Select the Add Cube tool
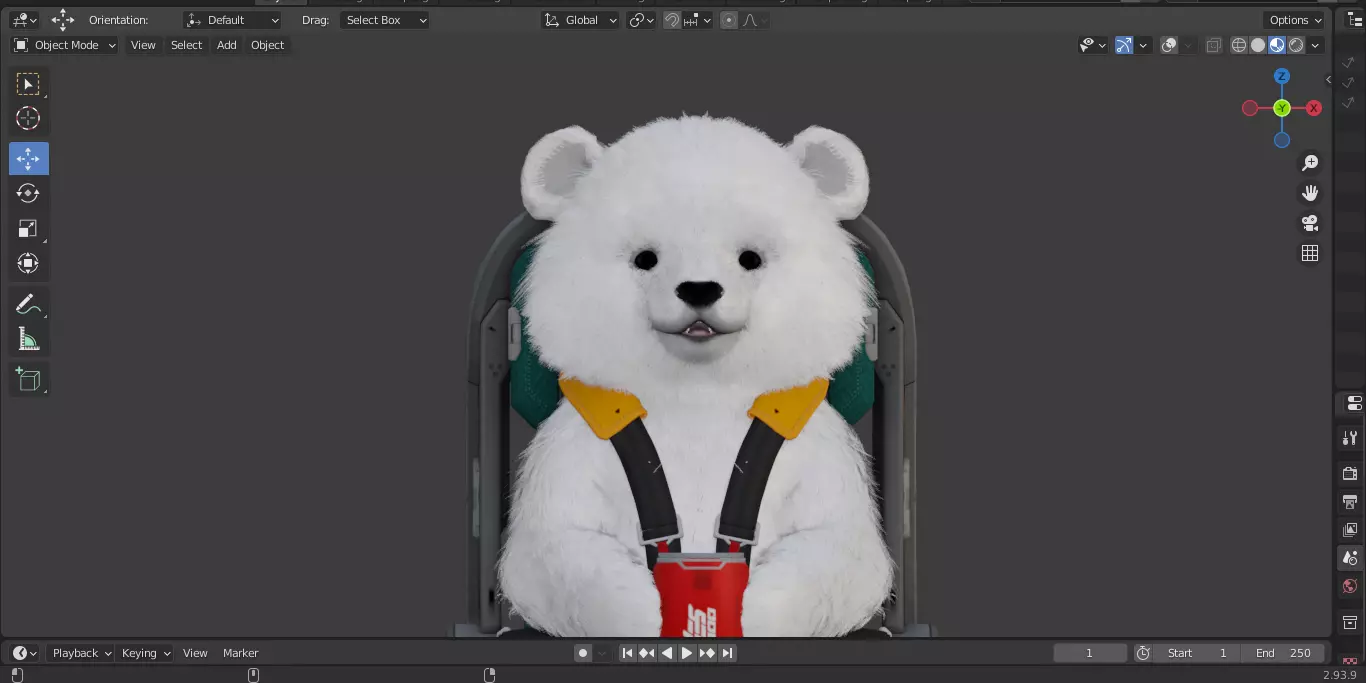Viewport: 1366px width, 683px height. pyautogui.click(x=28, y=379)
